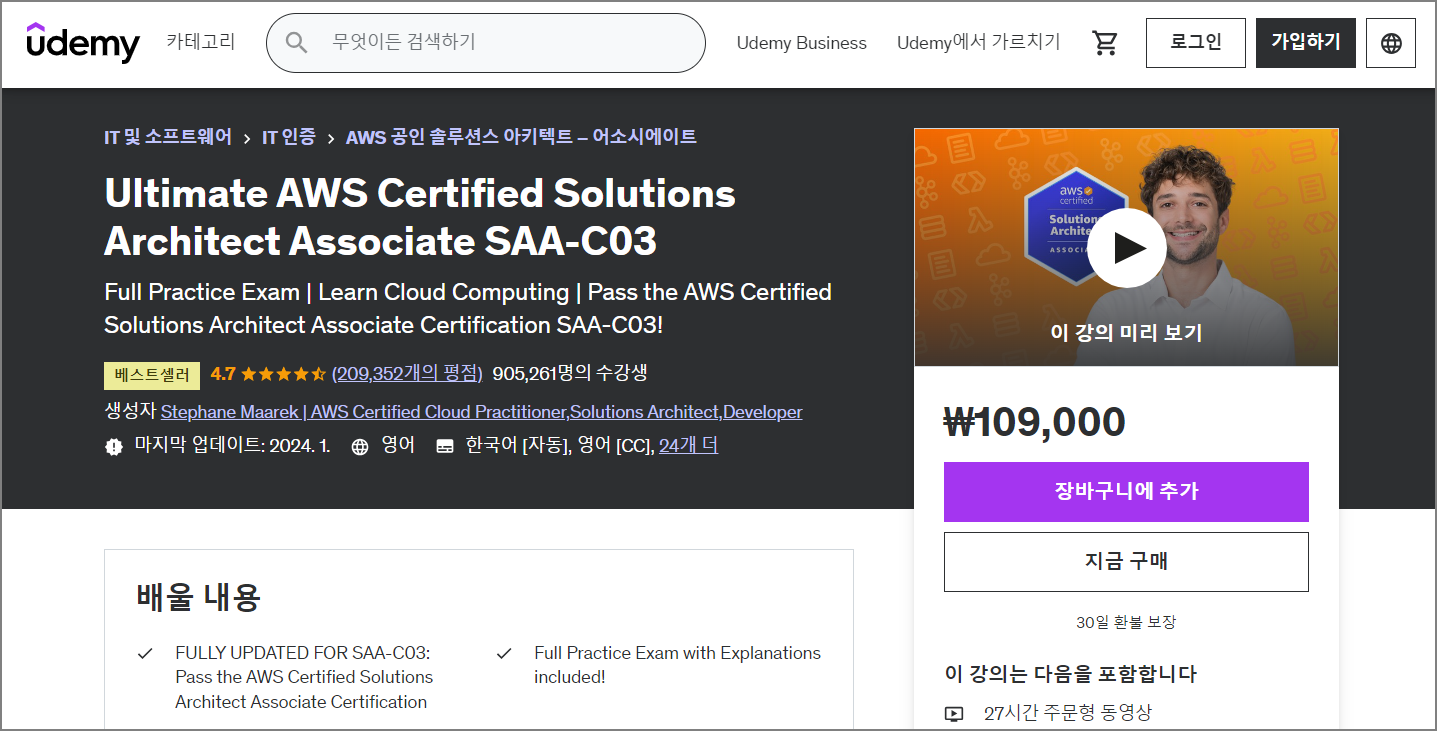Click the star rating icons
The height and width of the screenshot is (731, 1437).
283,374
